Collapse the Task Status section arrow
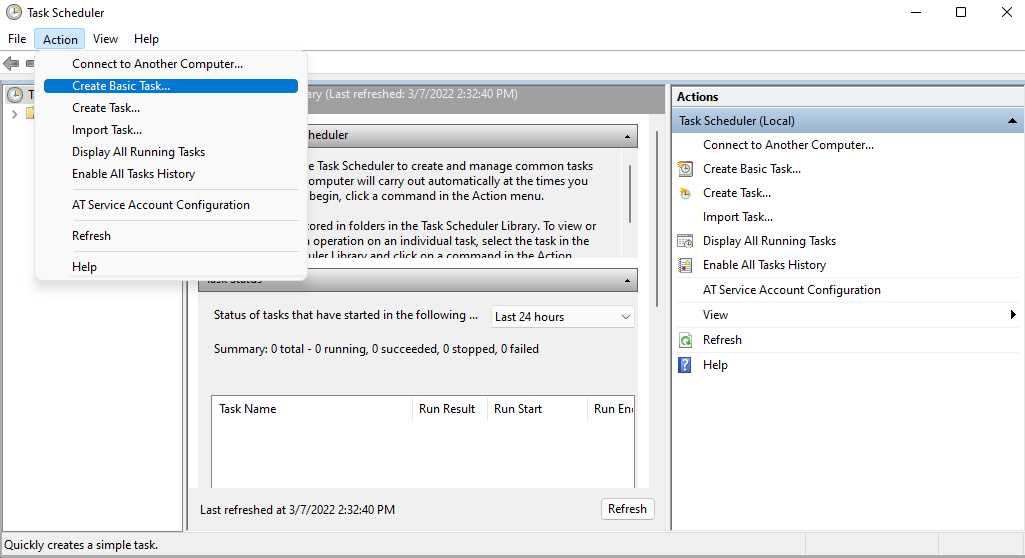The height and width of the screenshot is (558, 1025). [628, 281]
